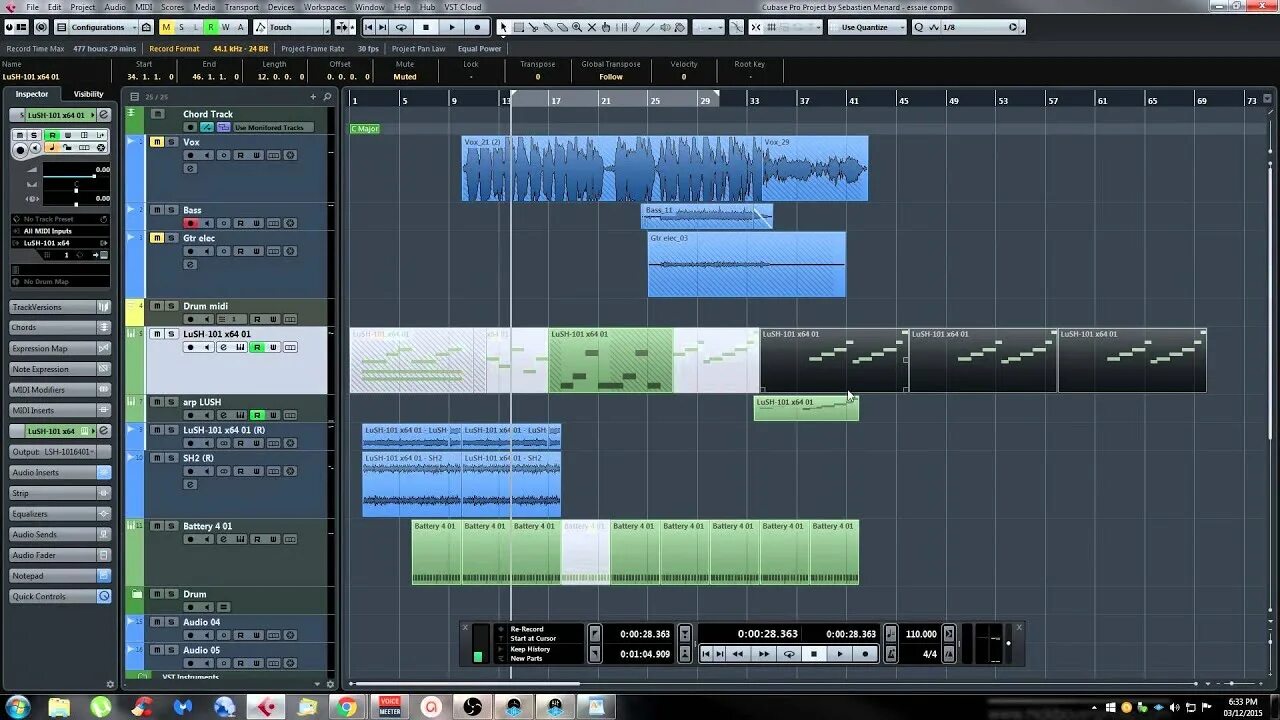Click Record in the top toolbar

tap(476, 27)
